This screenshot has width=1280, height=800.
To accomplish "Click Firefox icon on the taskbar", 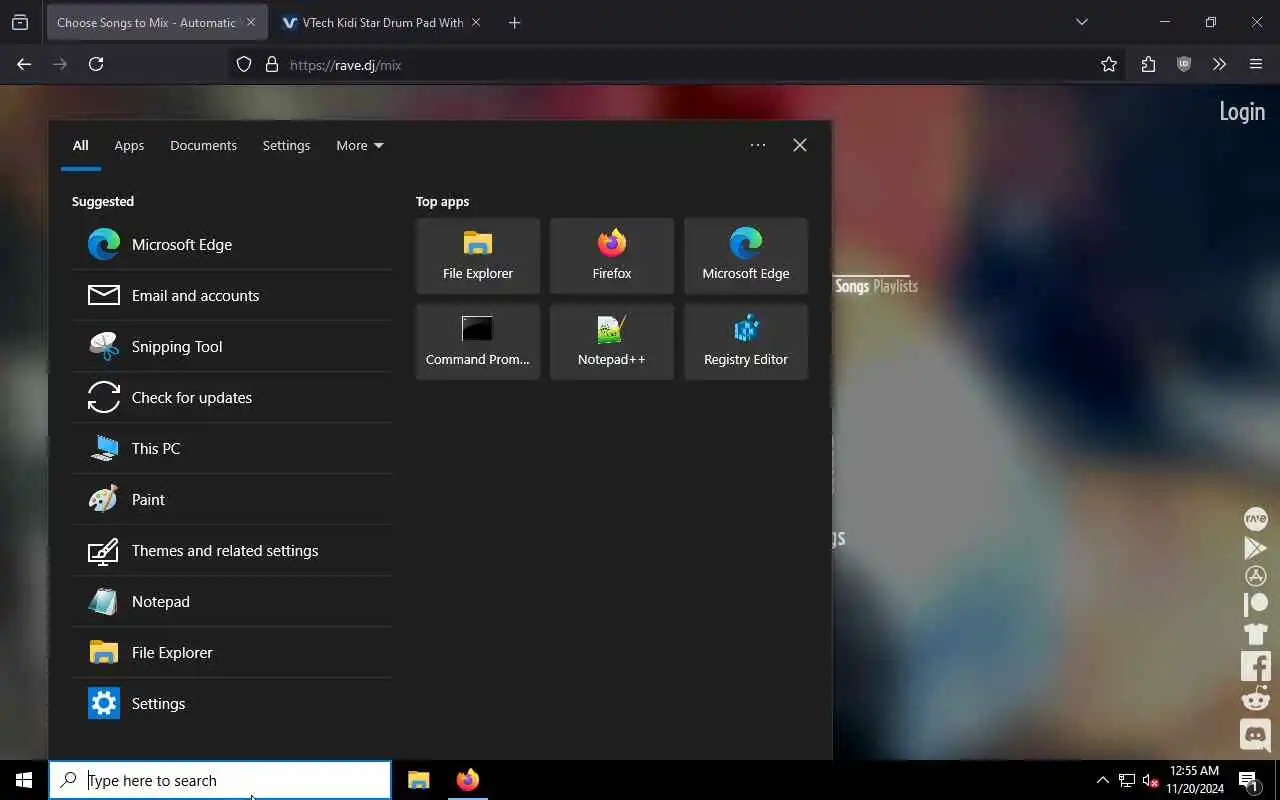I will [467, 780].
